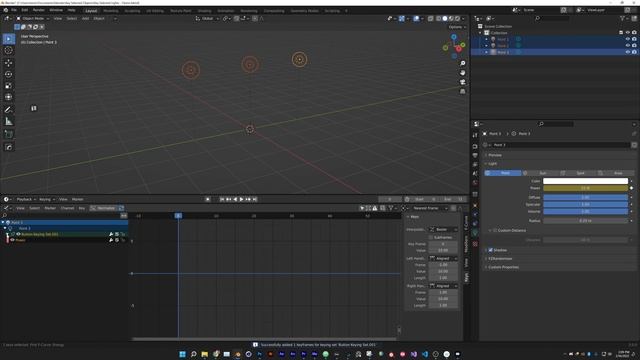This screenshot has width=640, height=360.
Task: Toggle Collection visibility eye in outliner
Action: 628,33
